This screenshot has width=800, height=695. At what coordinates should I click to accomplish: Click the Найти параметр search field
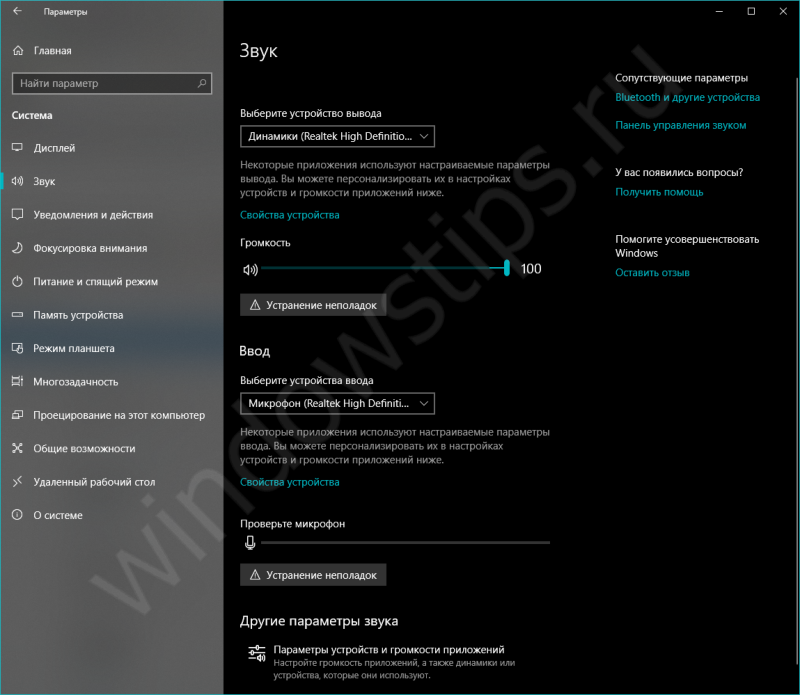click(x=112, y=83)
